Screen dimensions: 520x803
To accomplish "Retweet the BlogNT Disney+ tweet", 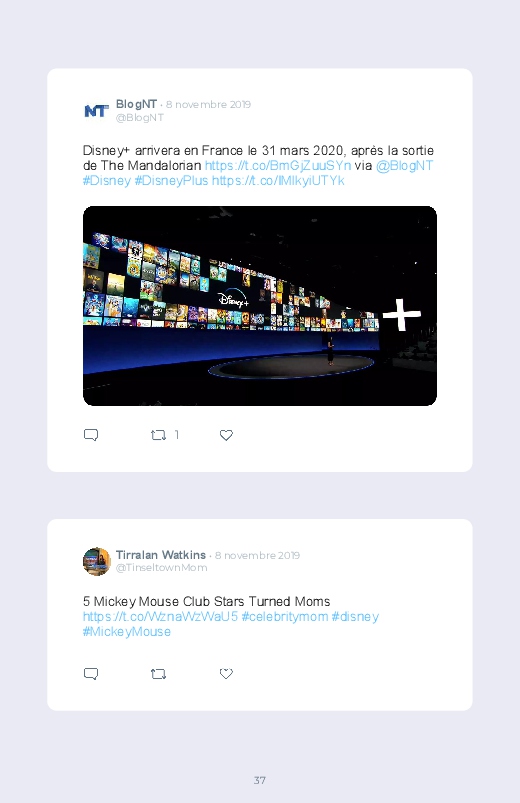I will click(x=158, y=435).
